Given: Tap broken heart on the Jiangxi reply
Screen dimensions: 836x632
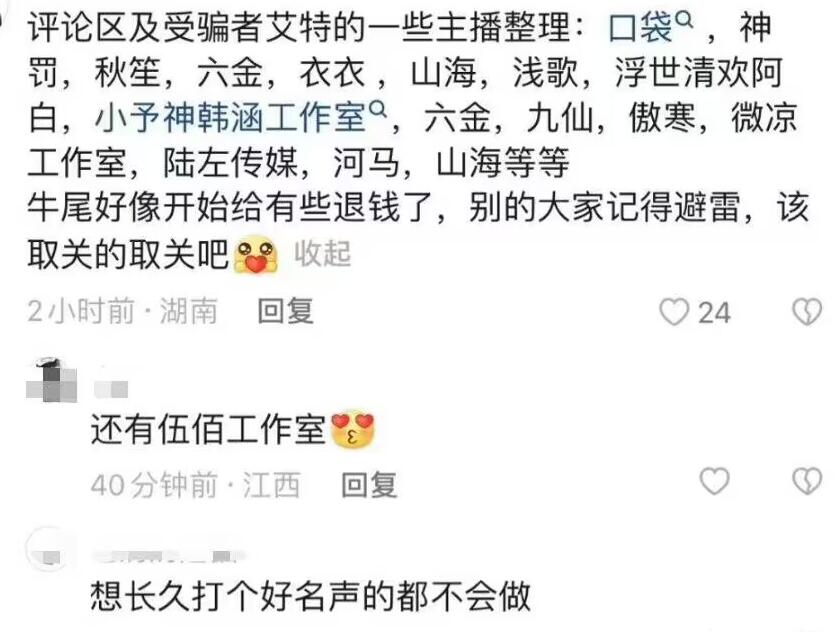Looking at the screenshot, I should point(807,481).
